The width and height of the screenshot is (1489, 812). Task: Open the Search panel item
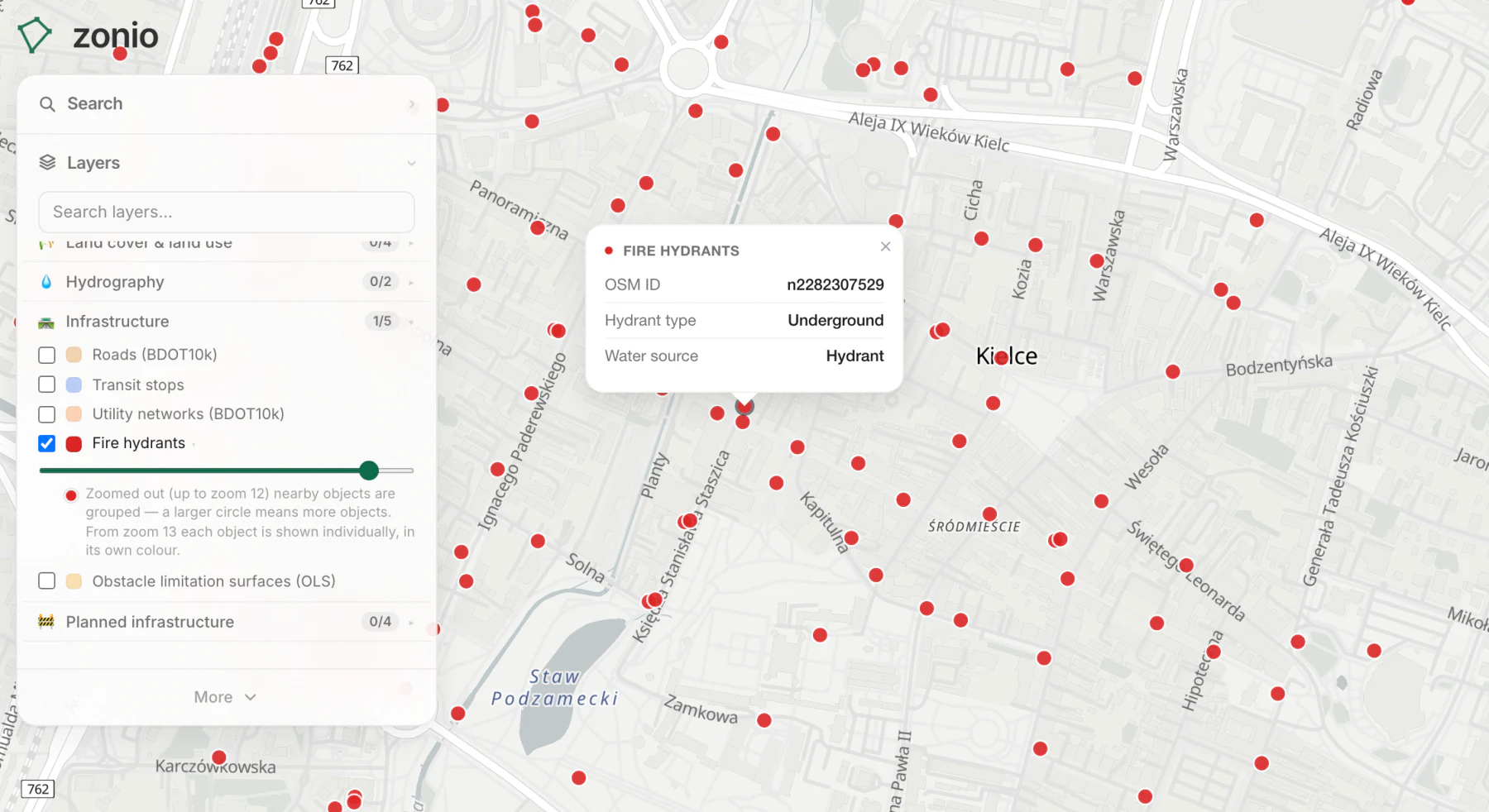(x=227, y=104)
